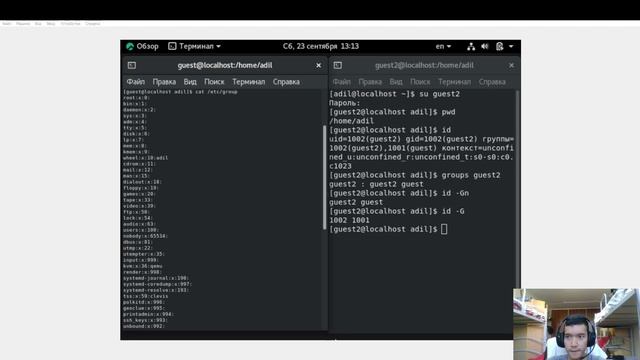Image resolution: width=640 pixels, height=360 pixels.
Task: Open Справка menu in guest terminal
Action: [286, 82]
